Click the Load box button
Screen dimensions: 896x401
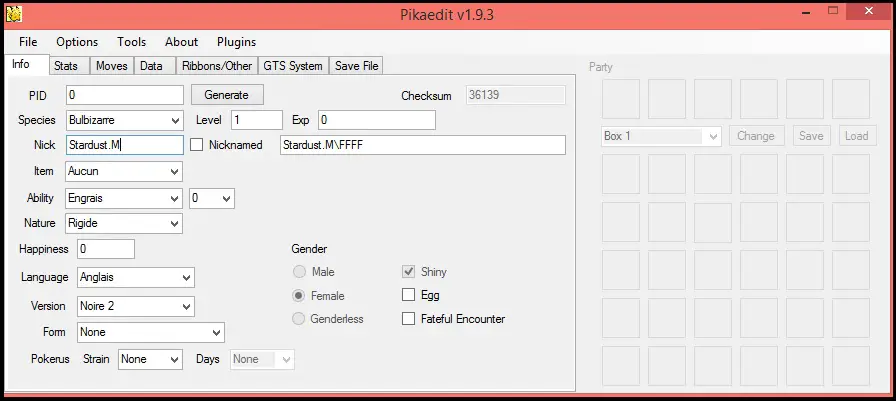pos(857,136)
